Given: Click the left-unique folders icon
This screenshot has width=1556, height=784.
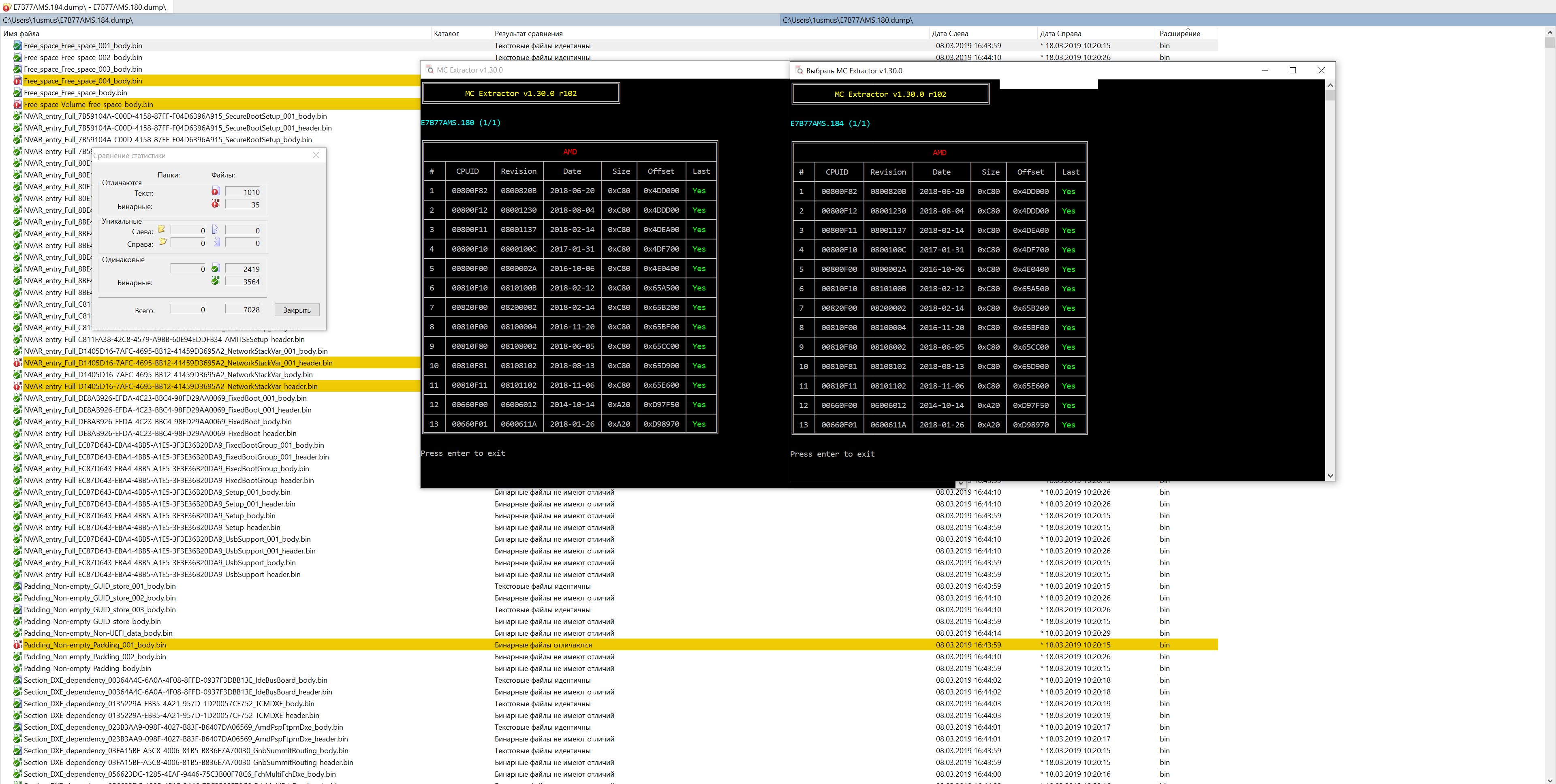Looking at the screenshot, I should tap(162, 229).
